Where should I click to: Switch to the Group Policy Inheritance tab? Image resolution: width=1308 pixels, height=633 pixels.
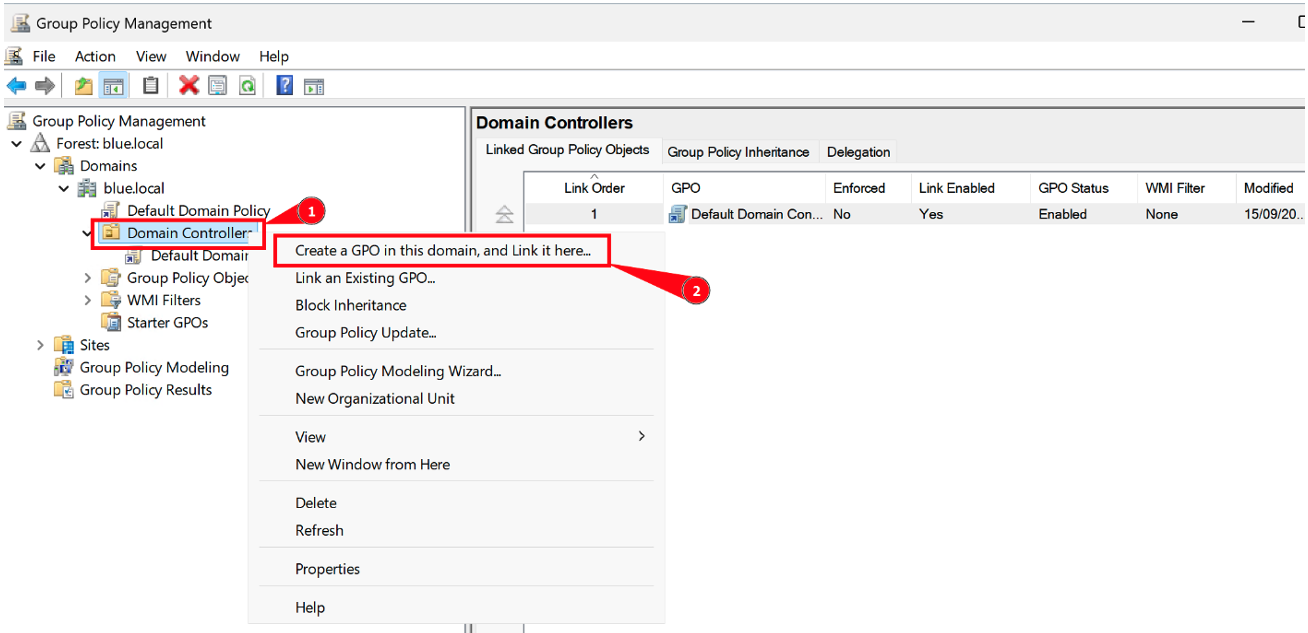(738, 152)
